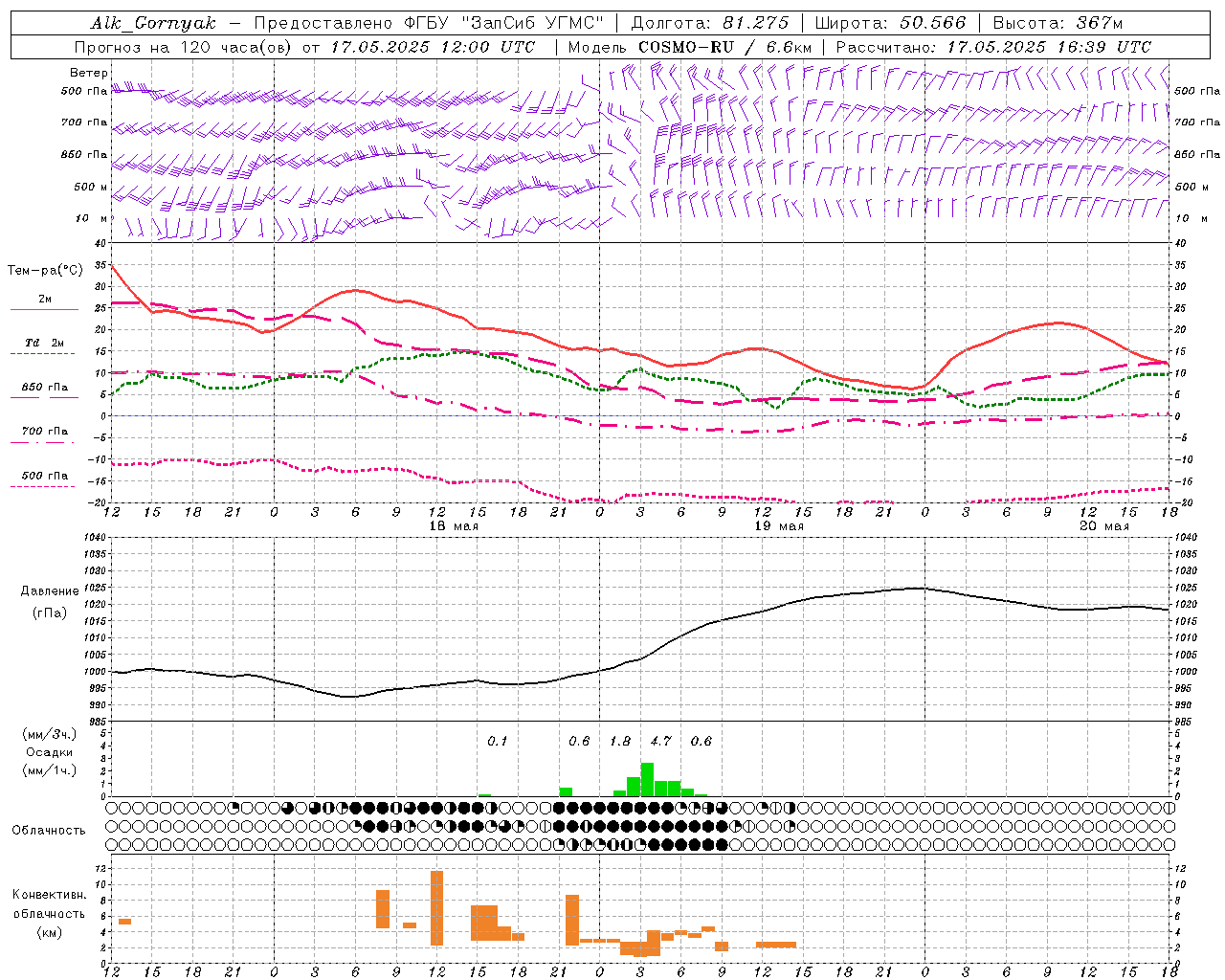
Task: Select the "Высота: 367м" elevation text
Action: click(x=1058, y=23)
